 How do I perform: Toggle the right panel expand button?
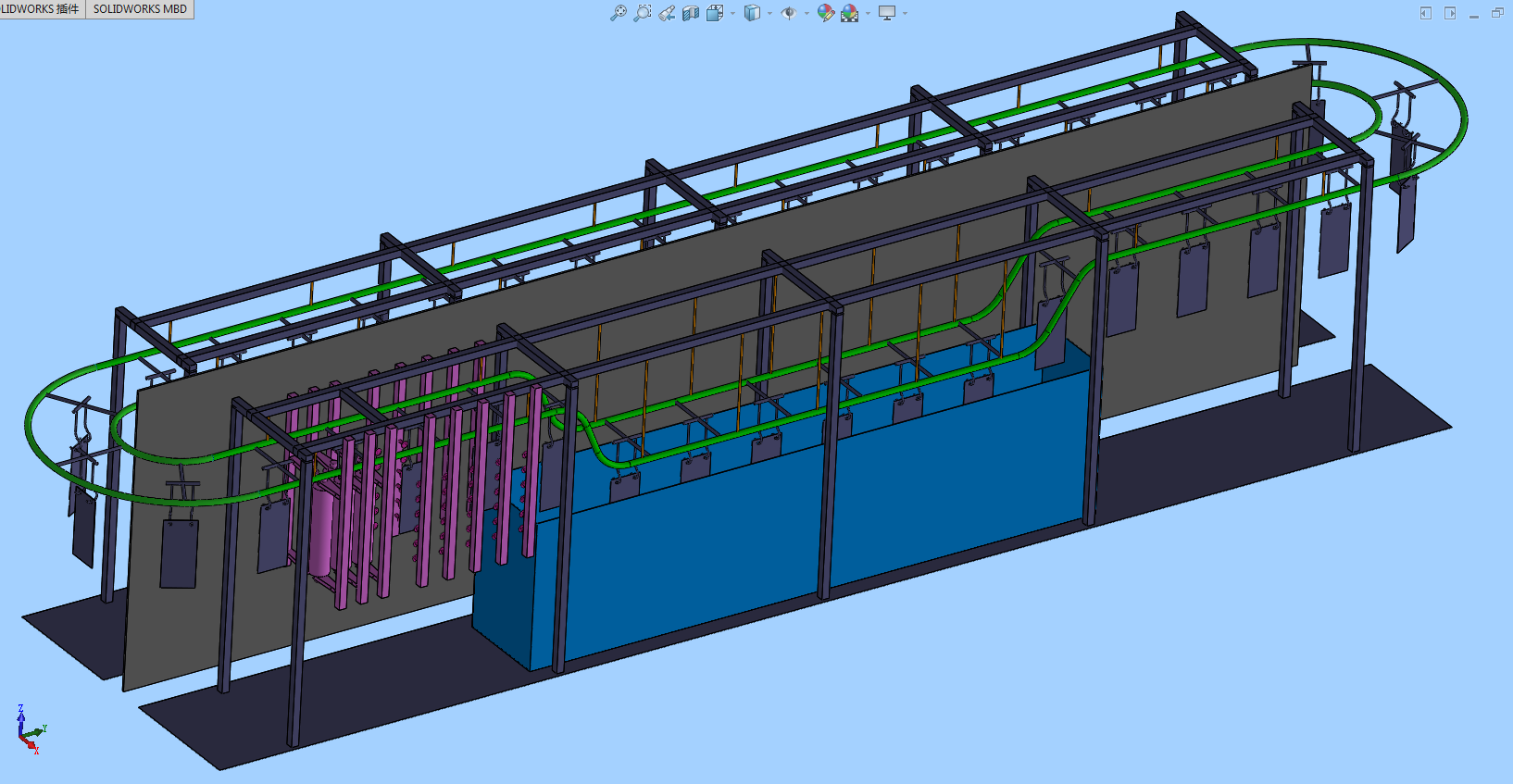pos(1450,13)
